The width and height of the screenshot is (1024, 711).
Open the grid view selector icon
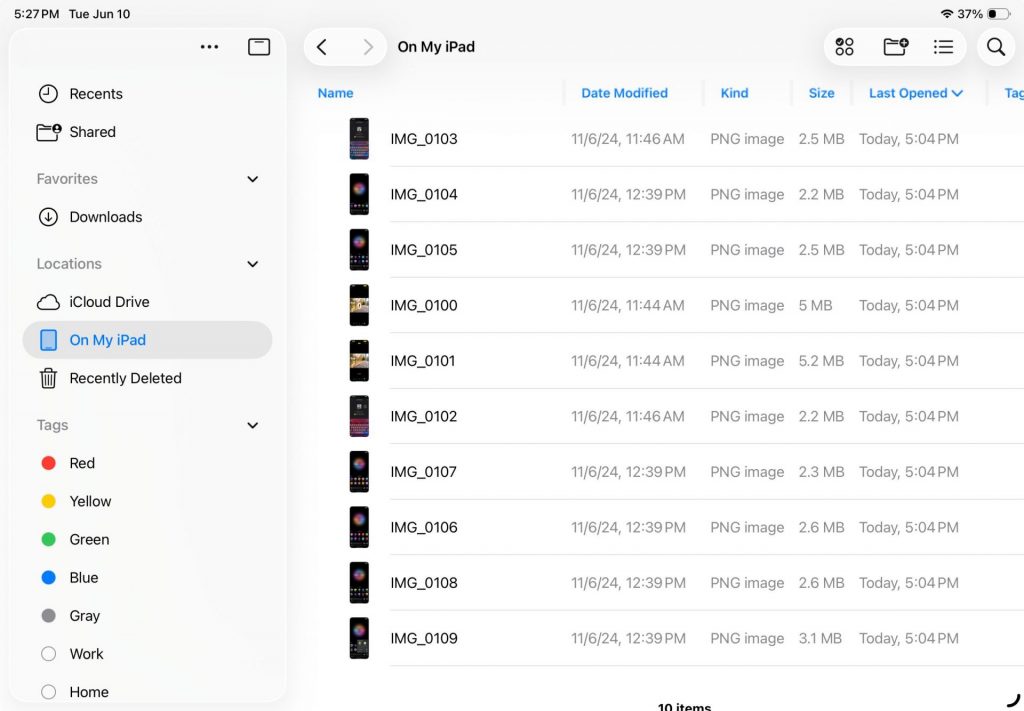click(845, 47)
